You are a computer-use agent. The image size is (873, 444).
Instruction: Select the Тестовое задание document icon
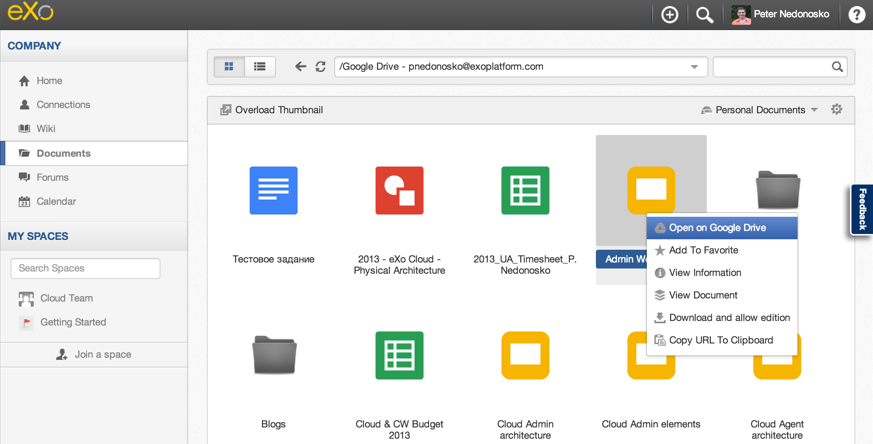click(x=273, y=190)
